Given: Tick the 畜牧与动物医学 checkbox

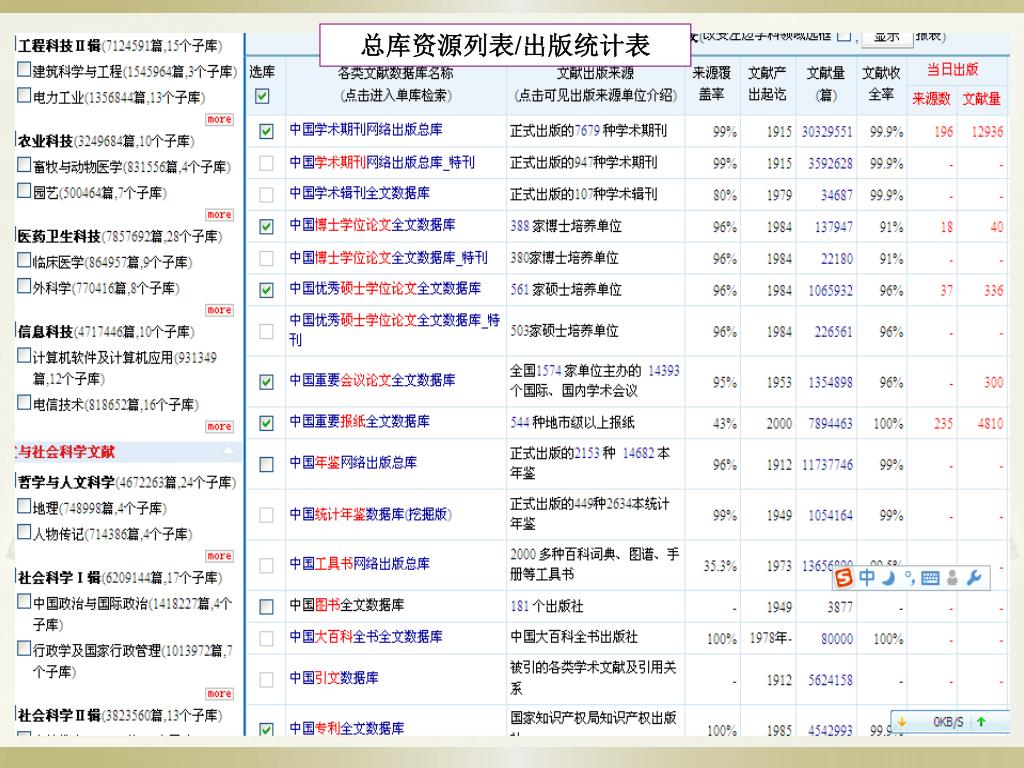Looking at the screenshot, I should click(x=24, y=165).
